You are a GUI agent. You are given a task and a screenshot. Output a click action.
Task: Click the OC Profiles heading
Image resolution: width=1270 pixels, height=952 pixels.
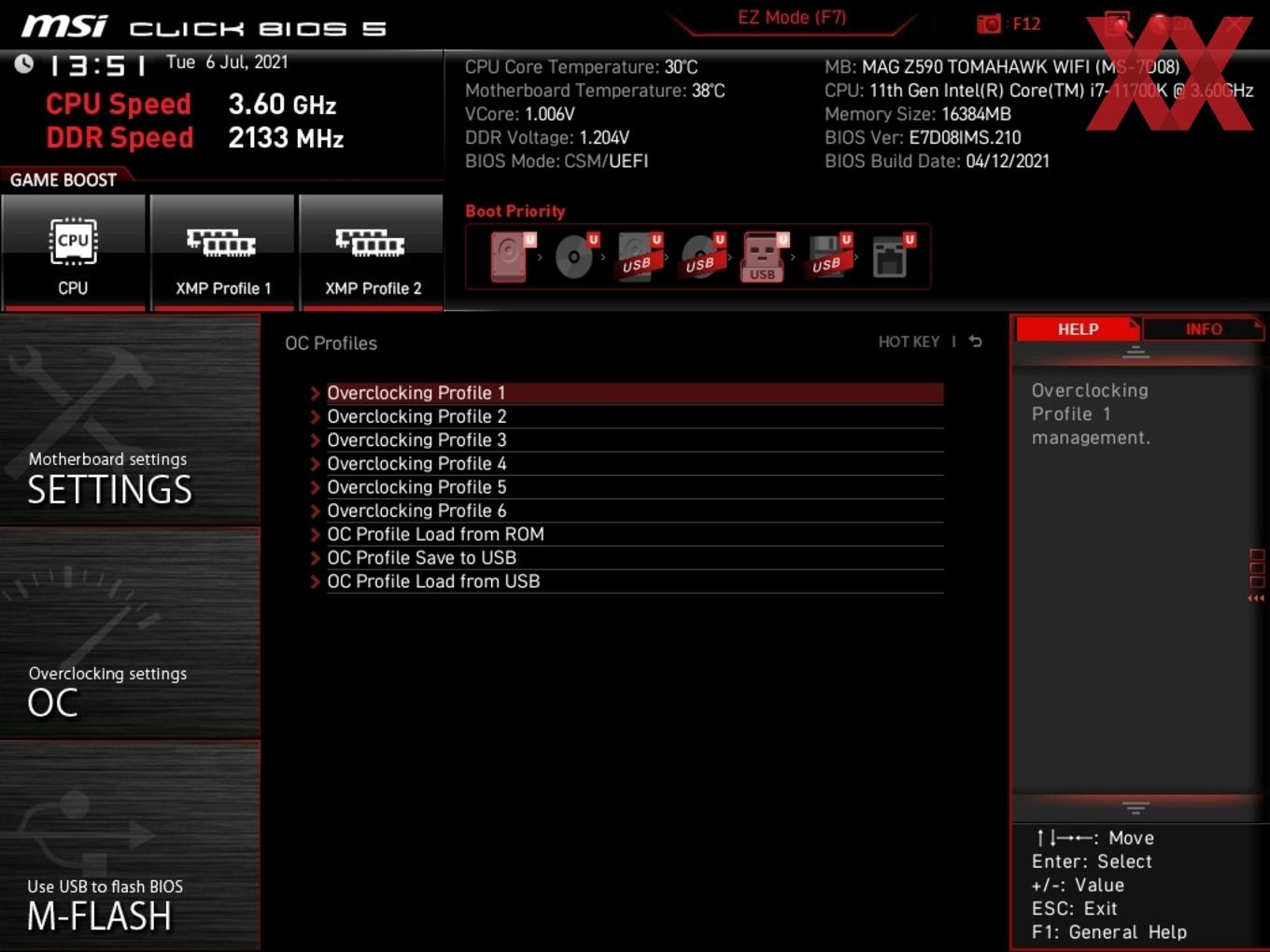[332, 343]
